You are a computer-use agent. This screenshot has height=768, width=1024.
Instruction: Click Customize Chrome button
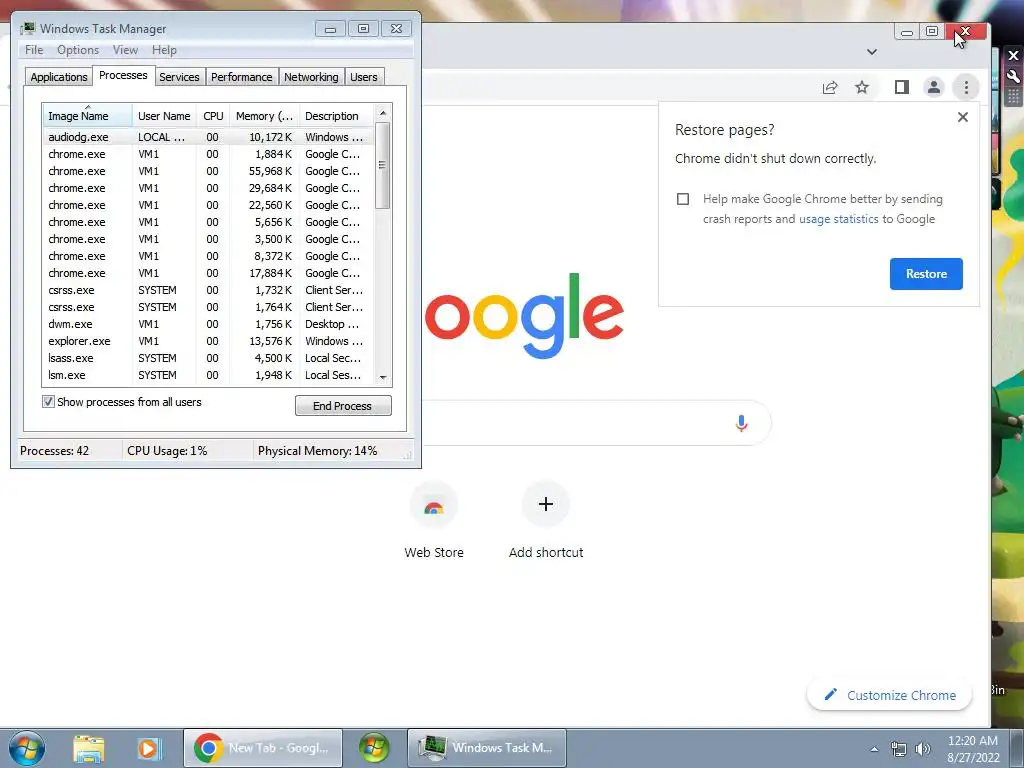(889, 695)
